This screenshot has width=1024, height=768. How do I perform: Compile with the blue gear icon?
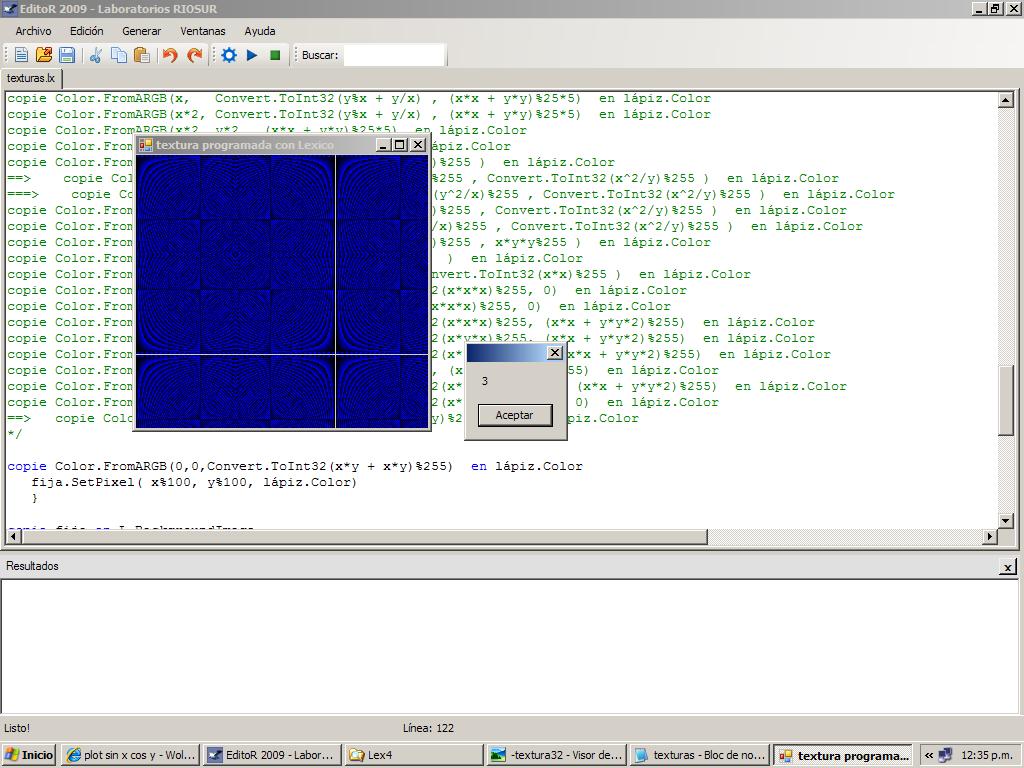pyautogui.click(x=229, y=55)
